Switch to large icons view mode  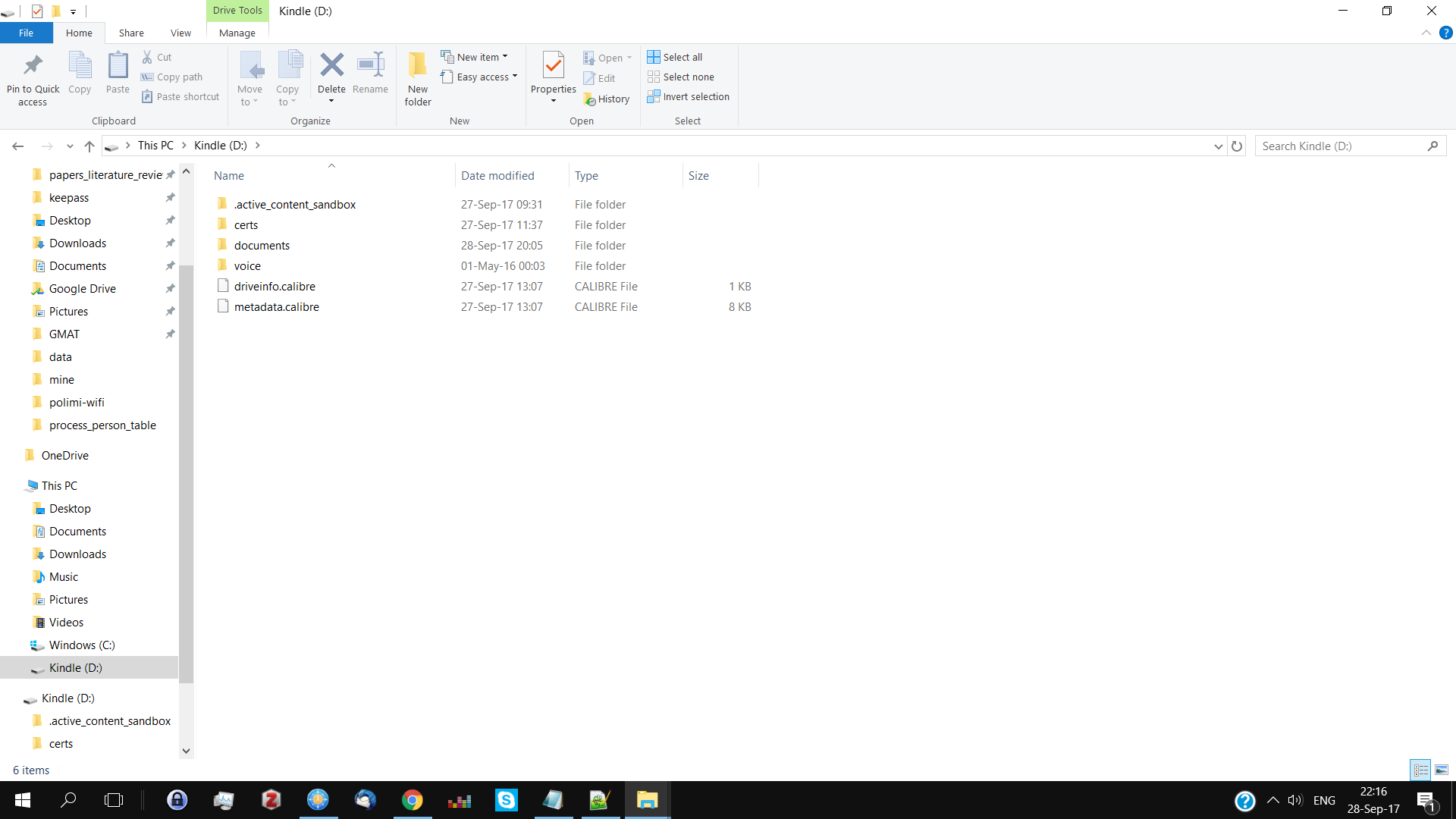1442,770
